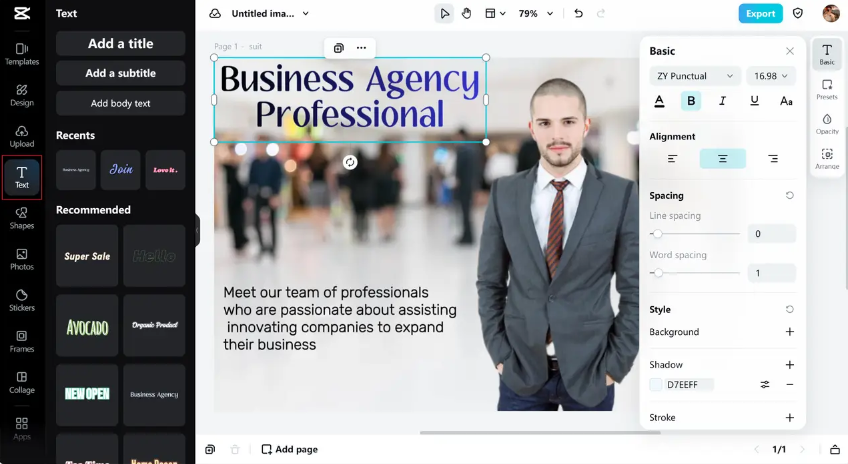848x464 pixels.
Task: Open the Opacity panel icon
Action: 827,124
